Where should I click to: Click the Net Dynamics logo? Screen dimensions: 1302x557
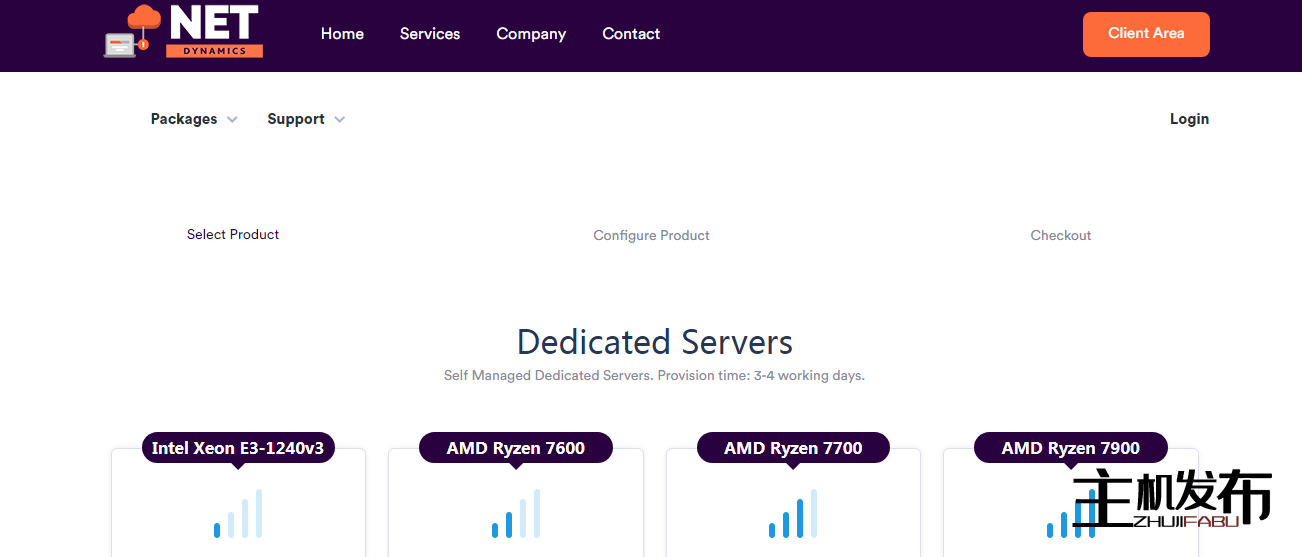[x=184, y=32]
